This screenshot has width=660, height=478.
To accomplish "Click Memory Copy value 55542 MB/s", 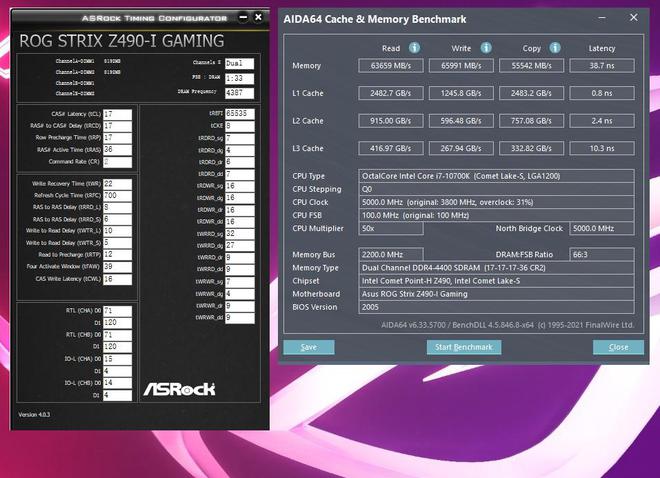I will 531,66.
